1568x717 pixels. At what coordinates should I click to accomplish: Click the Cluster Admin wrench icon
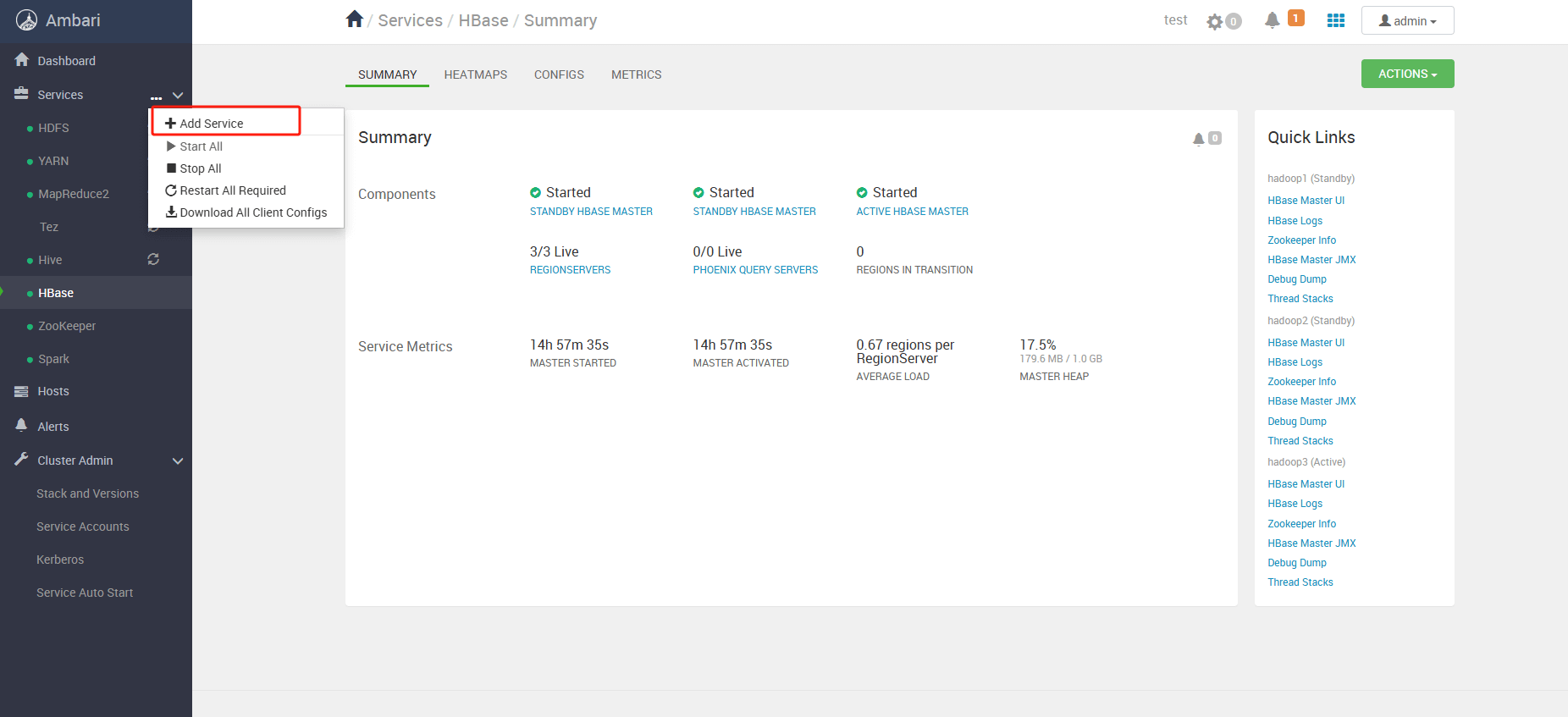[22, 460]
